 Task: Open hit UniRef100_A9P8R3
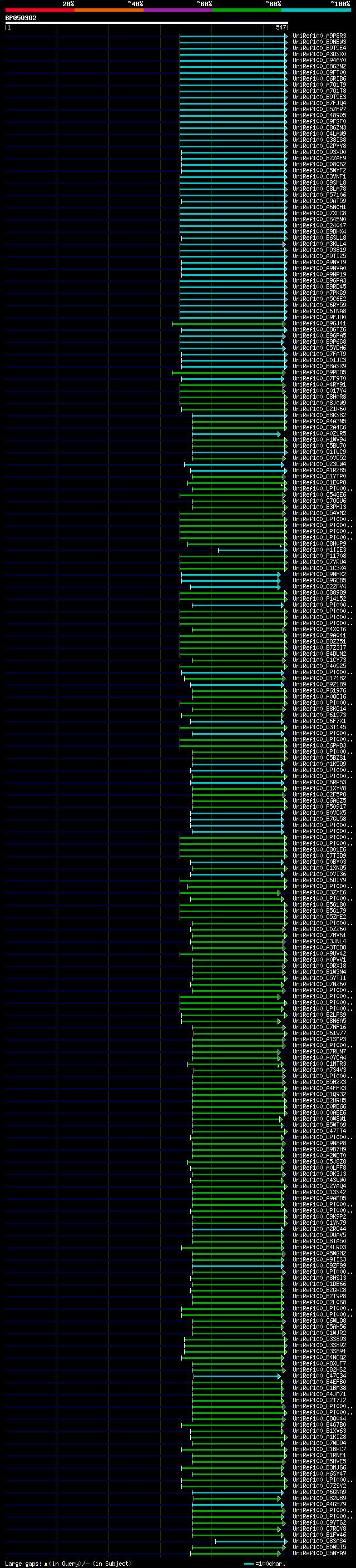point(319,36)
